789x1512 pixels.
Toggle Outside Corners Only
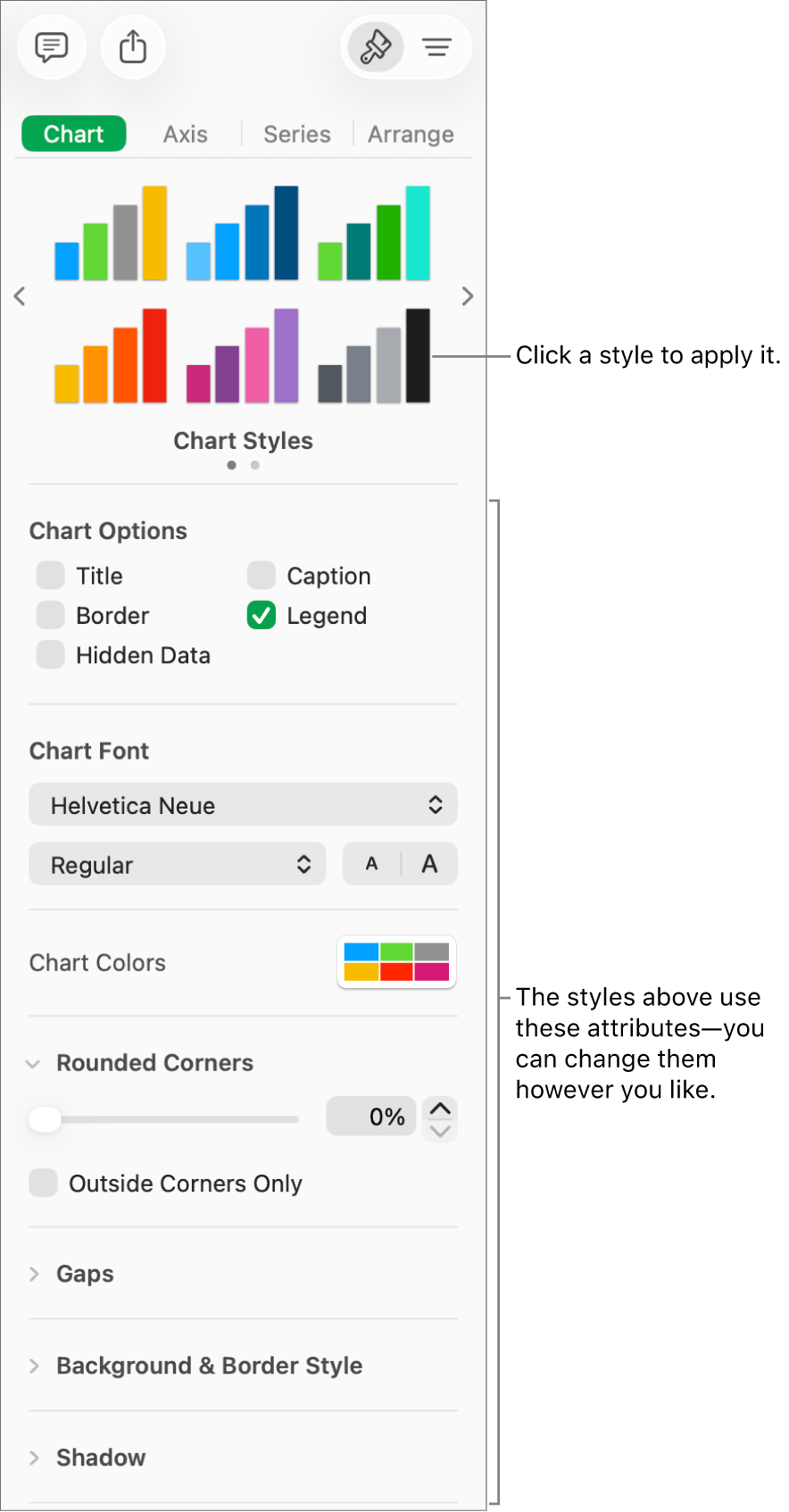43,1183
